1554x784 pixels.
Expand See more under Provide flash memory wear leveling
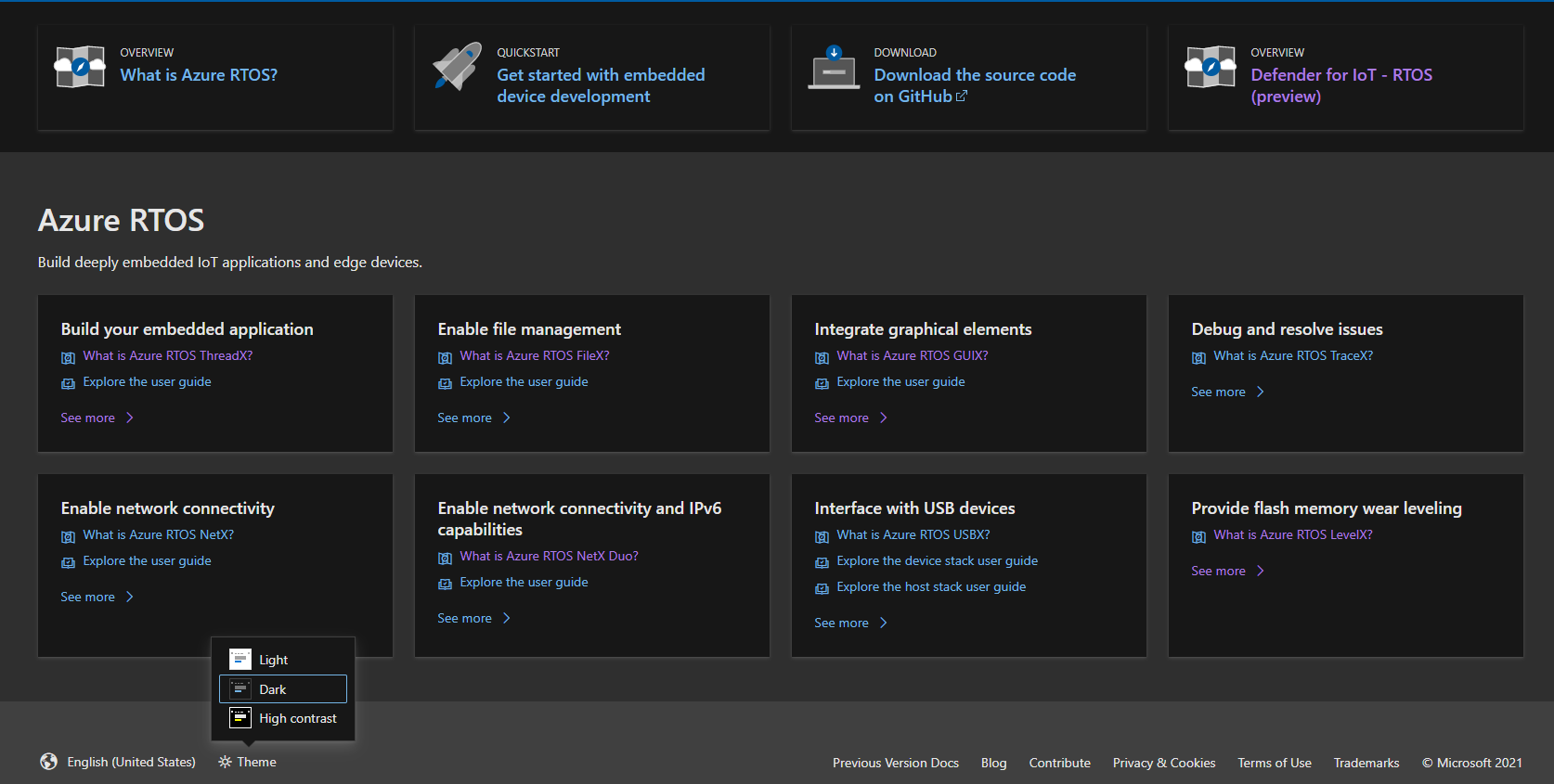coord(1228,571)
